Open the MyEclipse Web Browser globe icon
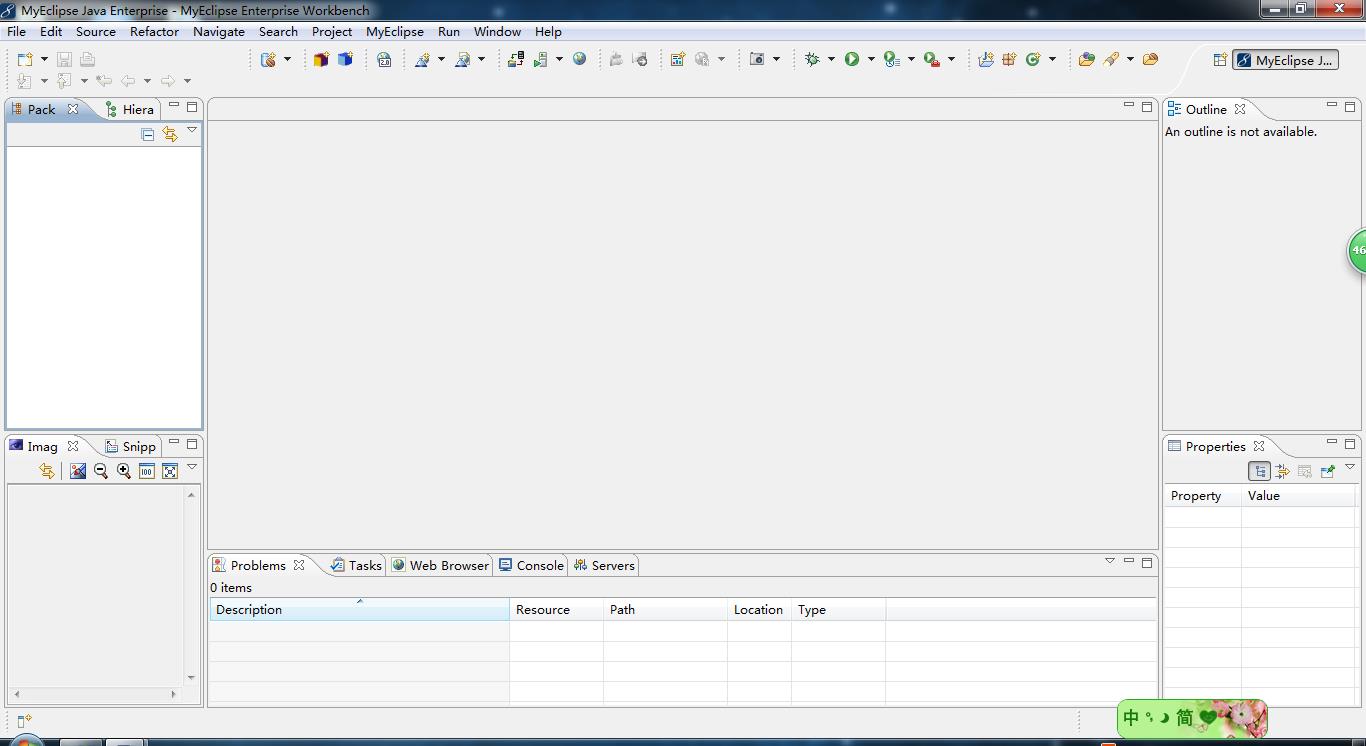This screenshot has height=746, width=1366. (x=579, y=60)
